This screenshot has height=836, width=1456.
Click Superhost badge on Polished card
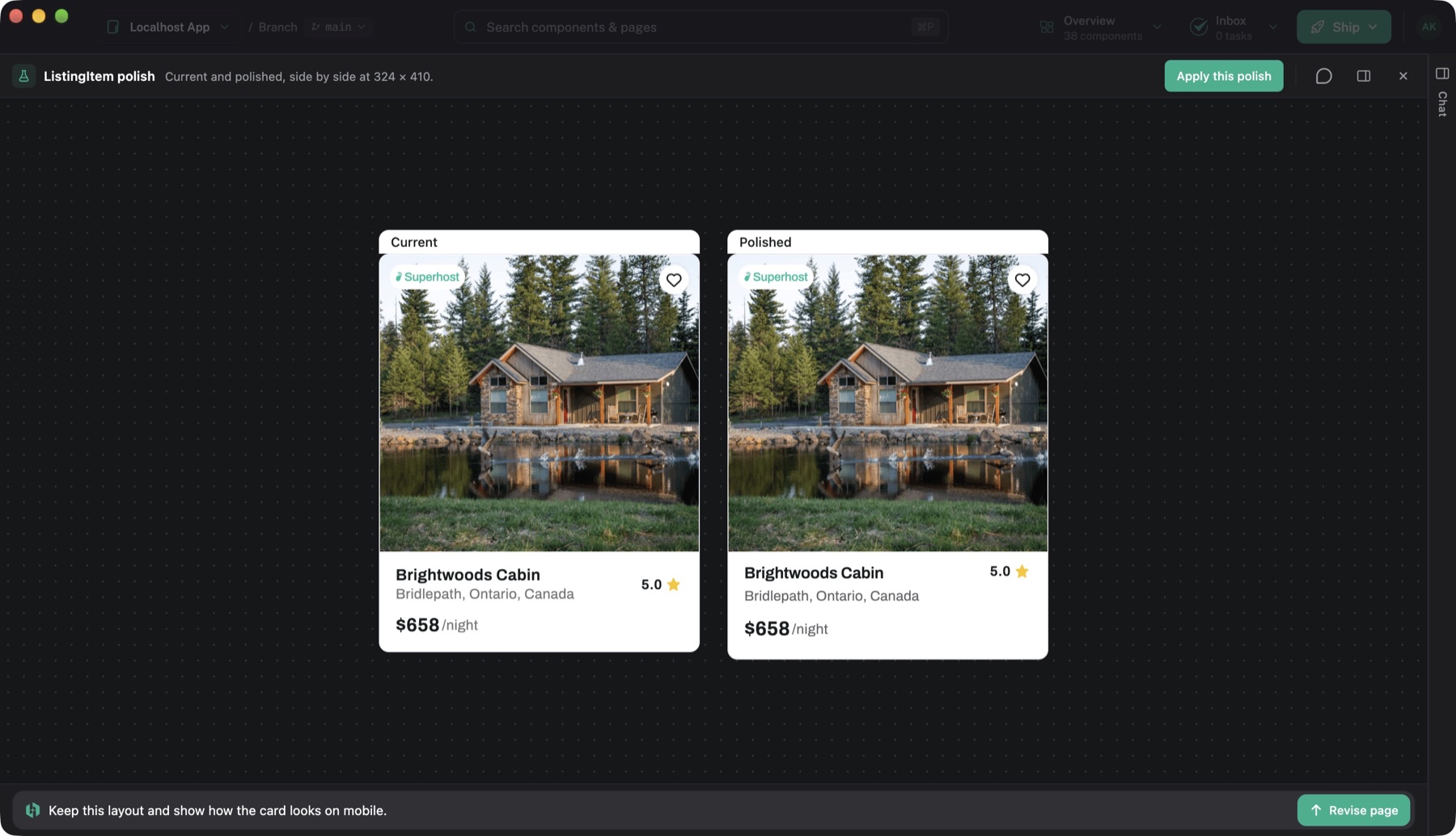coord(776,277)
